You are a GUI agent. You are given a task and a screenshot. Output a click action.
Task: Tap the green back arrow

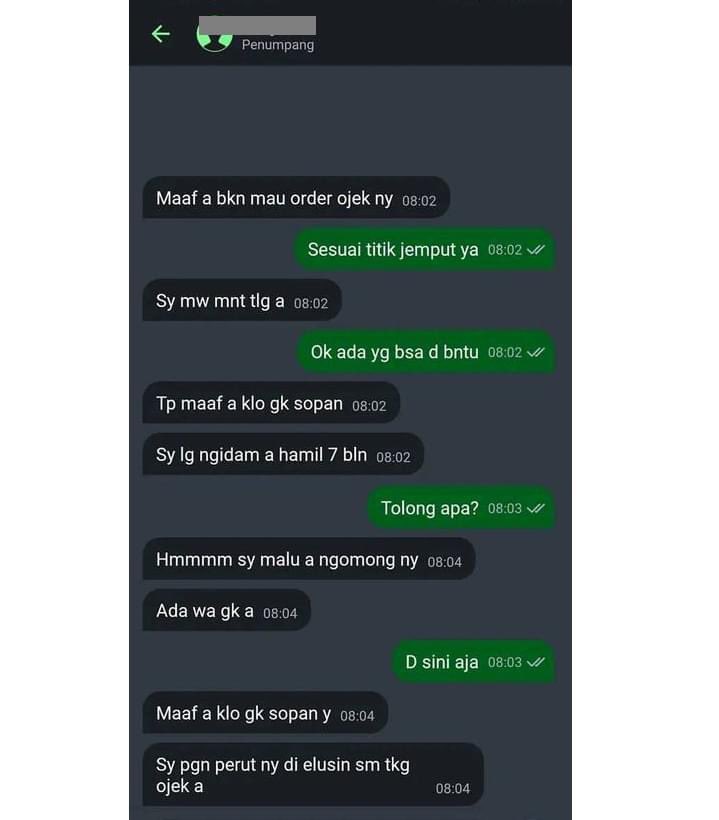coord(161,34)
